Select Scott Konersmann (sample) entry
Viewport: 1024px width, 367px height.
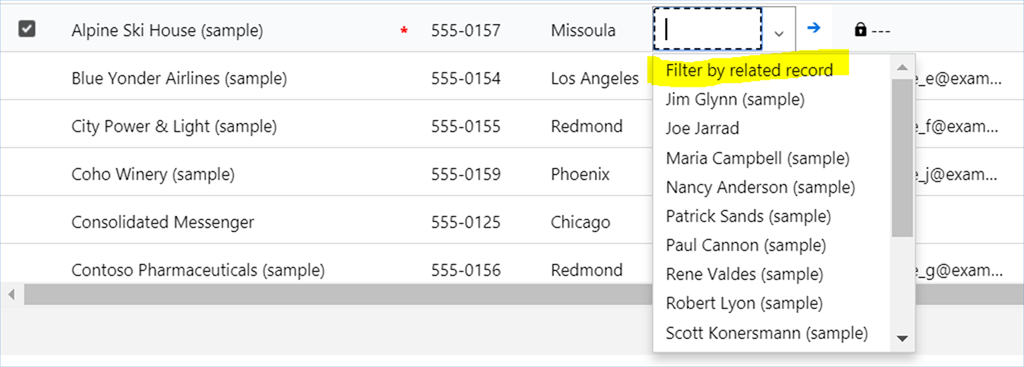(x=767, y=333)
